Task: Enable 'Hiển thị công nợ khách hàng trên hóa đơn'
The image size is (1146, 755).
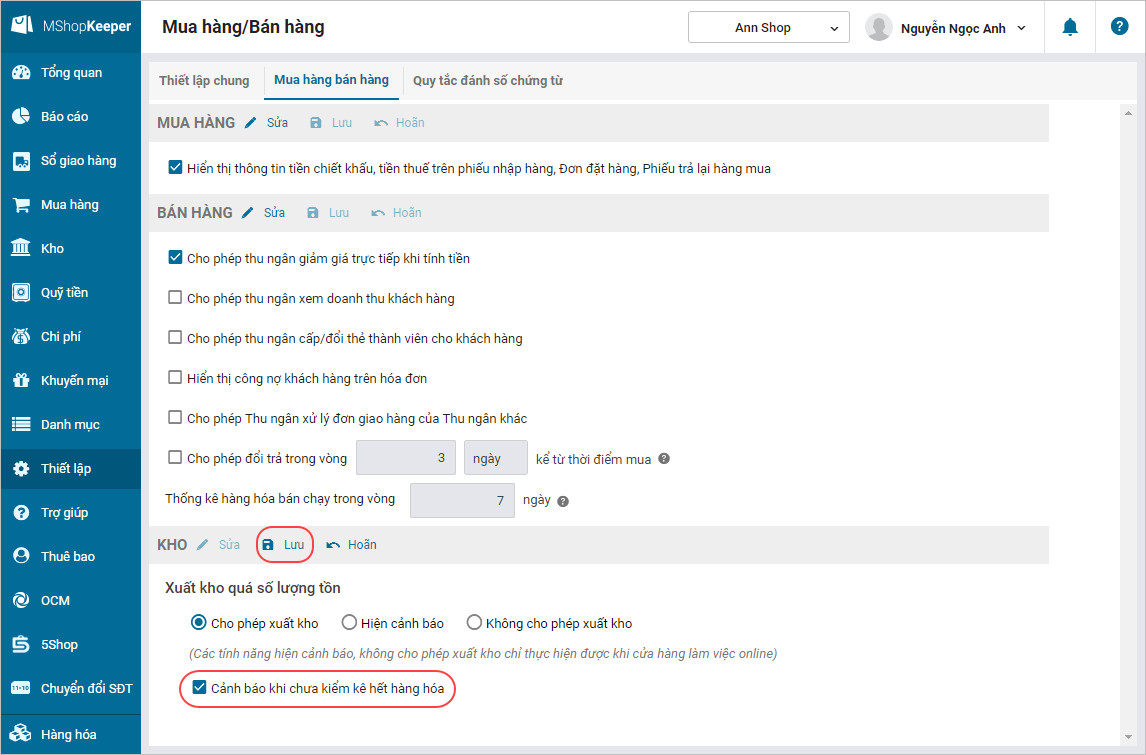Action: click(175, 377)
